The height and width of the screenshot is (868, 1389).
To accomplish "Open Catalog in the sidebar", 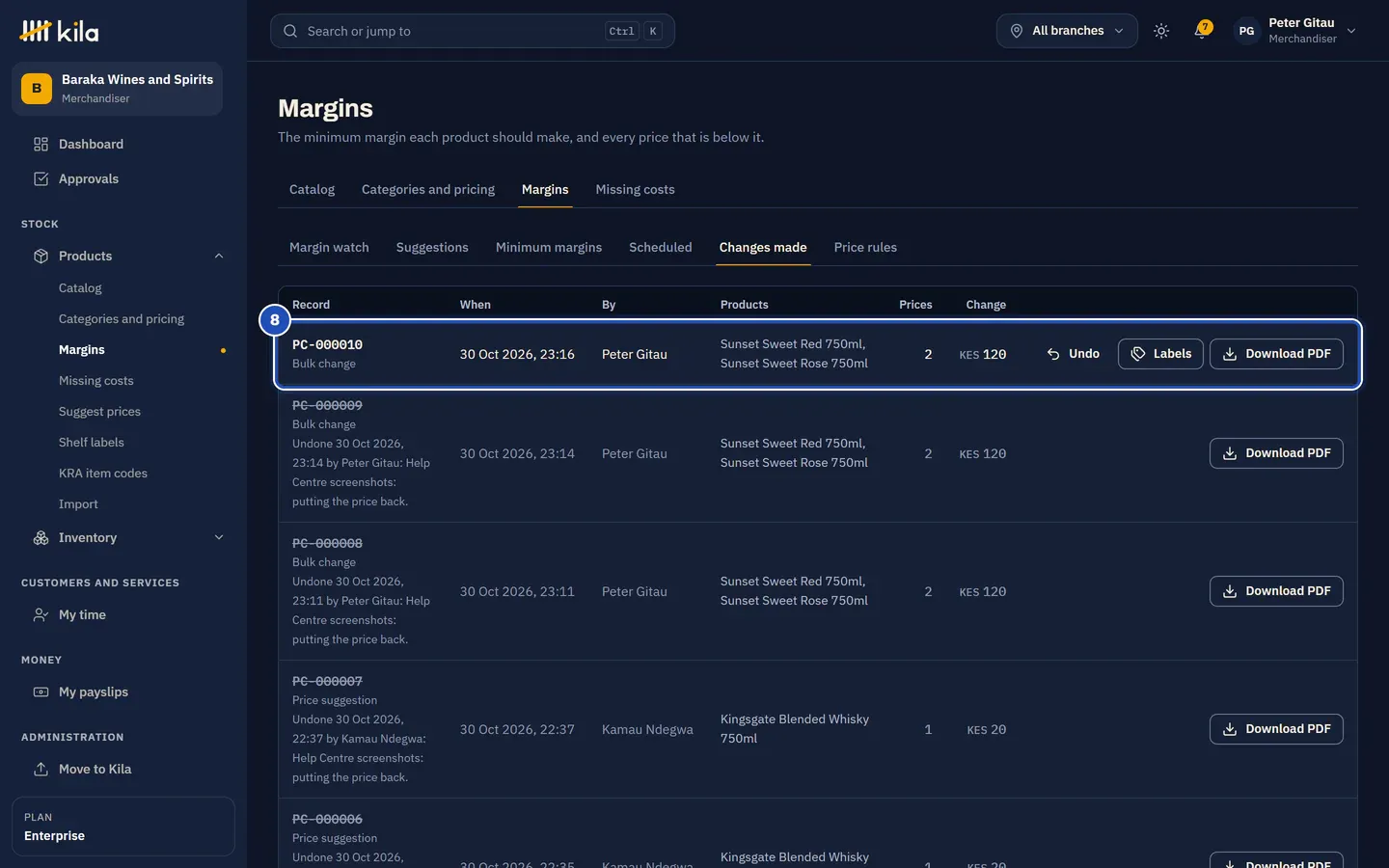I will (80, 288).
